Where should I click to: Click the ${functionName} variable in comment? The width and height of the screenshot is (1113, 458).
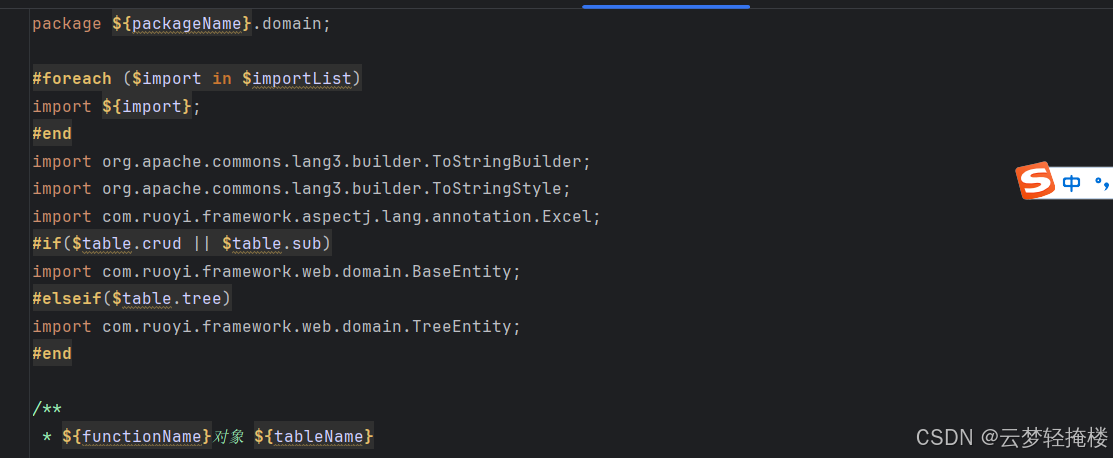137,436
